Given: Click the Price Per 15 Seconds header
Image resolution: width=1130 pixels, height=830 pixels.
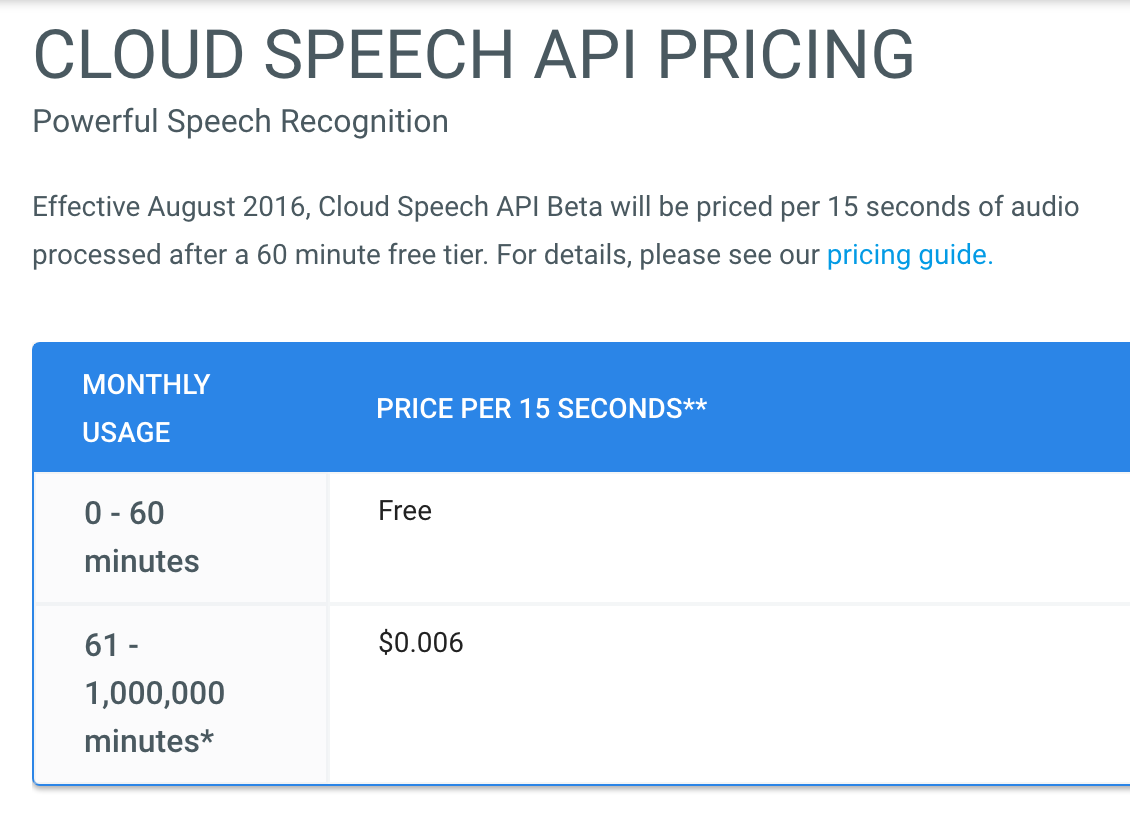Looking at the screenshot, I should [x=541, y=409].
